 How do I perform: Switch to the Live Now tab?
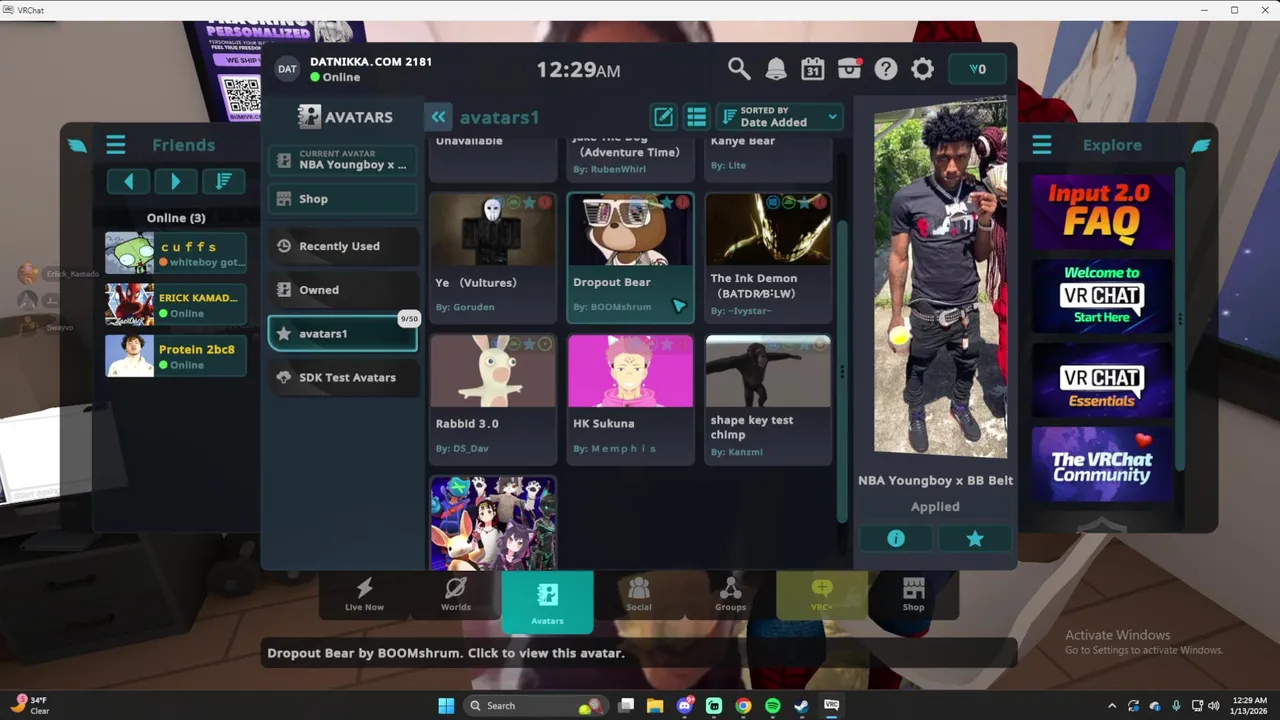pyautogui.click(x=364, y=594)
